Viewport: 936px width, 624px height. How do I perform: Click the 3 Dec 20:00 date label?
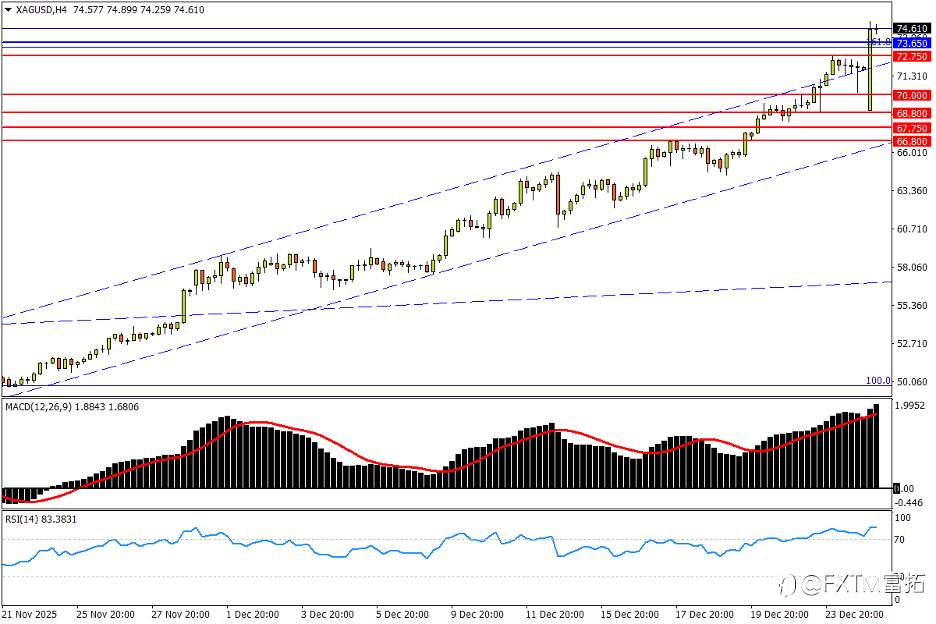[327, 614]
